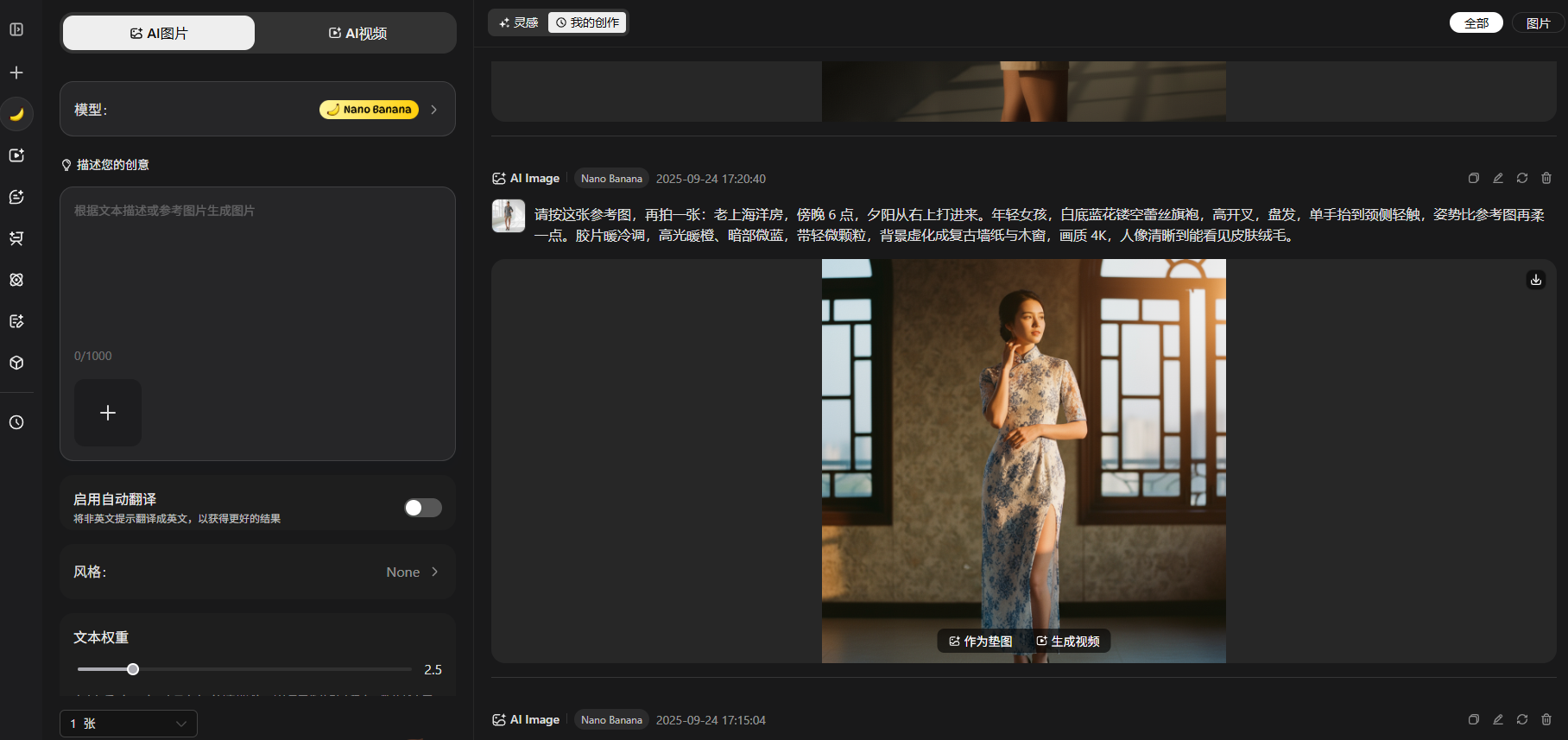
Task: Edit the 17:15:04 generation with the pencil icon
Action: [x=1498, y=719]
